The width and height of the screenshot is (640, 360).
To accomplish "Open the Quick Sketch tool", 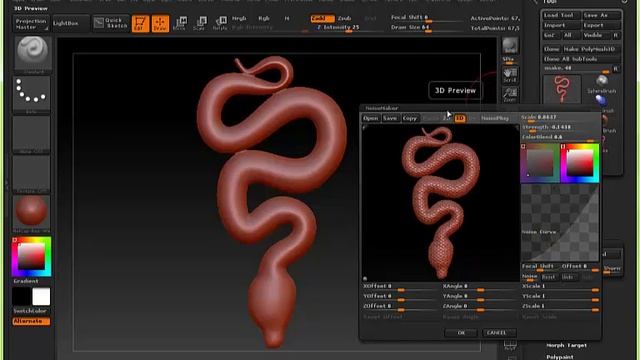I will click(x=111, y=23).
